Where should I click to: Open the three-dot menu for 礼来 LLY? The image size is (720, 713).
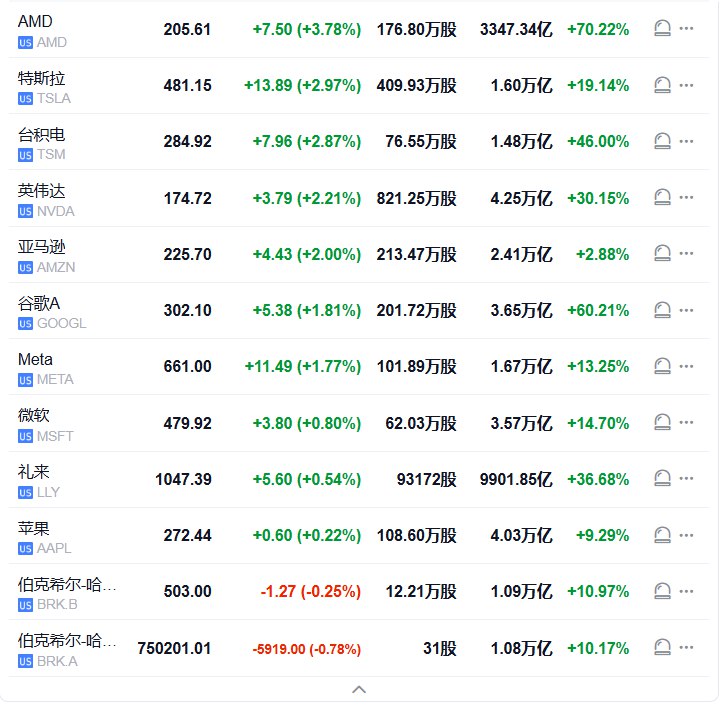(x=686, y=478)
